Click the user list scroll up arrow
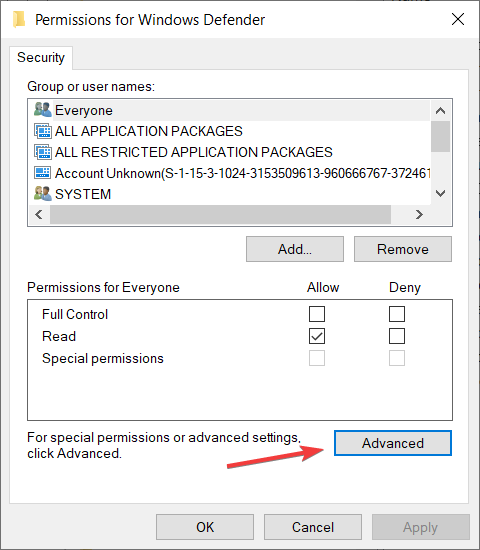The height and width of the screenshot is (550, 480). tap(440, 111)
